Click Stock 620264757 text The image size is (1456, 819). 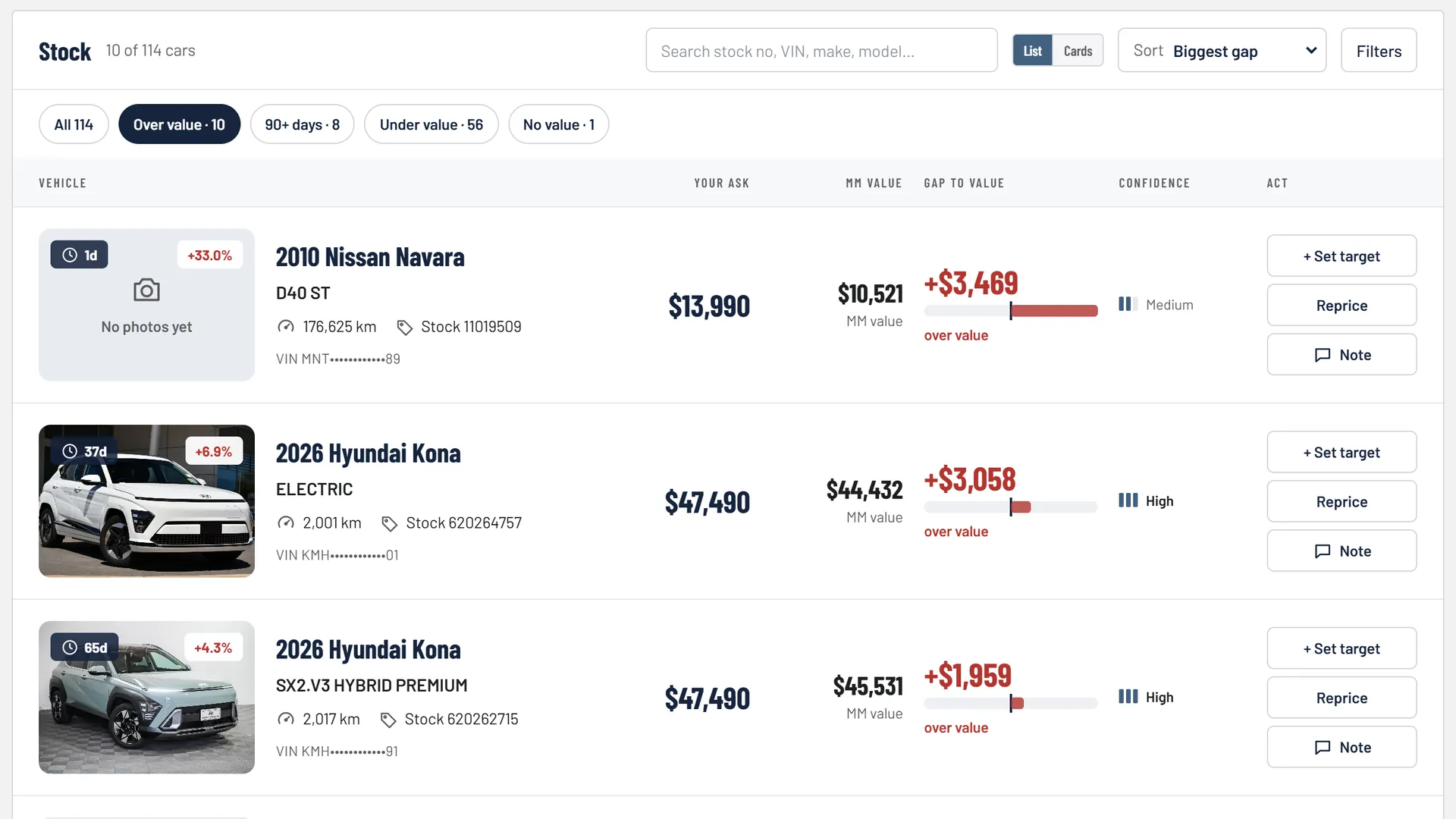tap(464, 523)
